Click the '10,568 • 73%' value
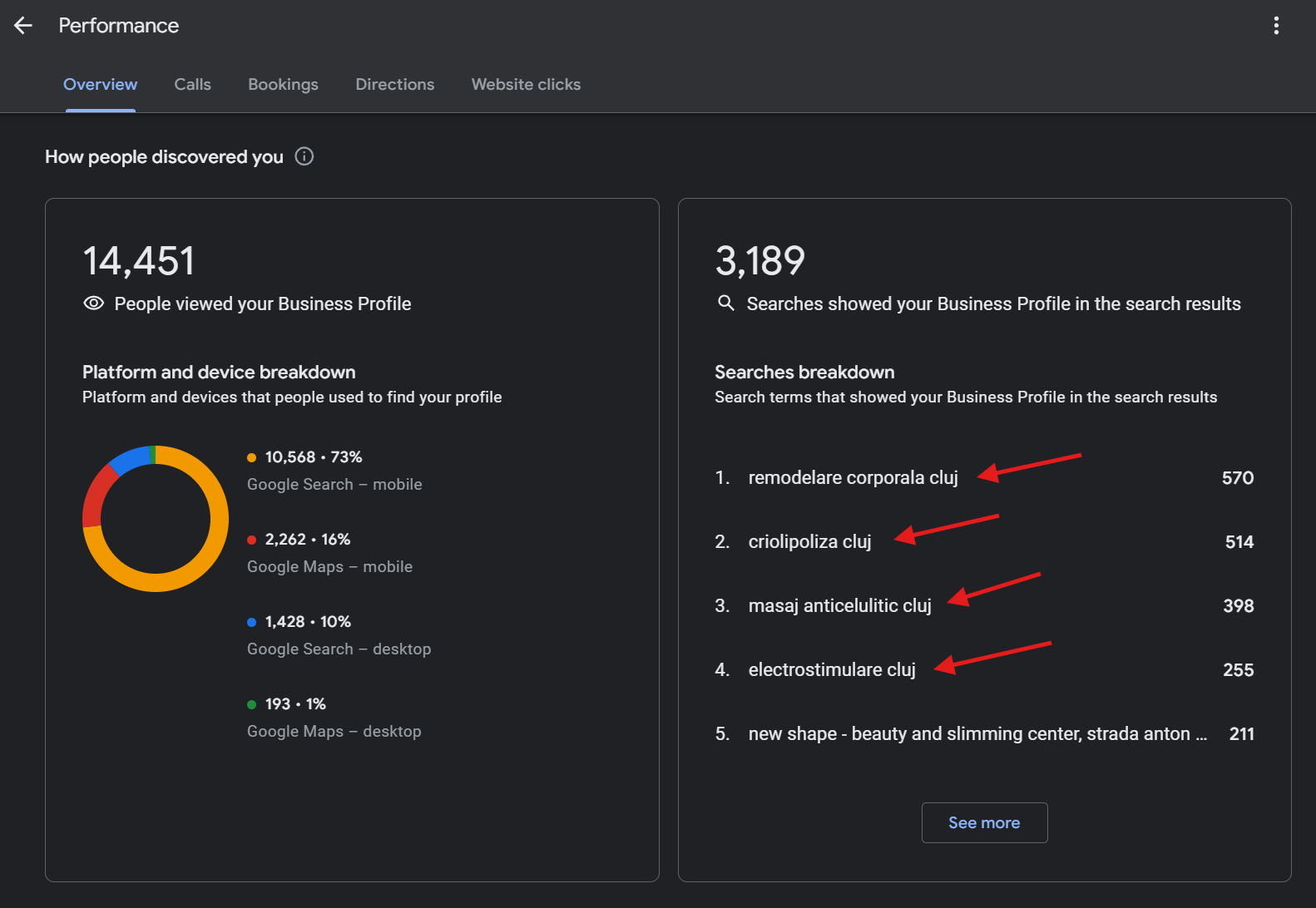Image resolution: width=1316 pixels, height=908 pixels. [x=314, y=457]
